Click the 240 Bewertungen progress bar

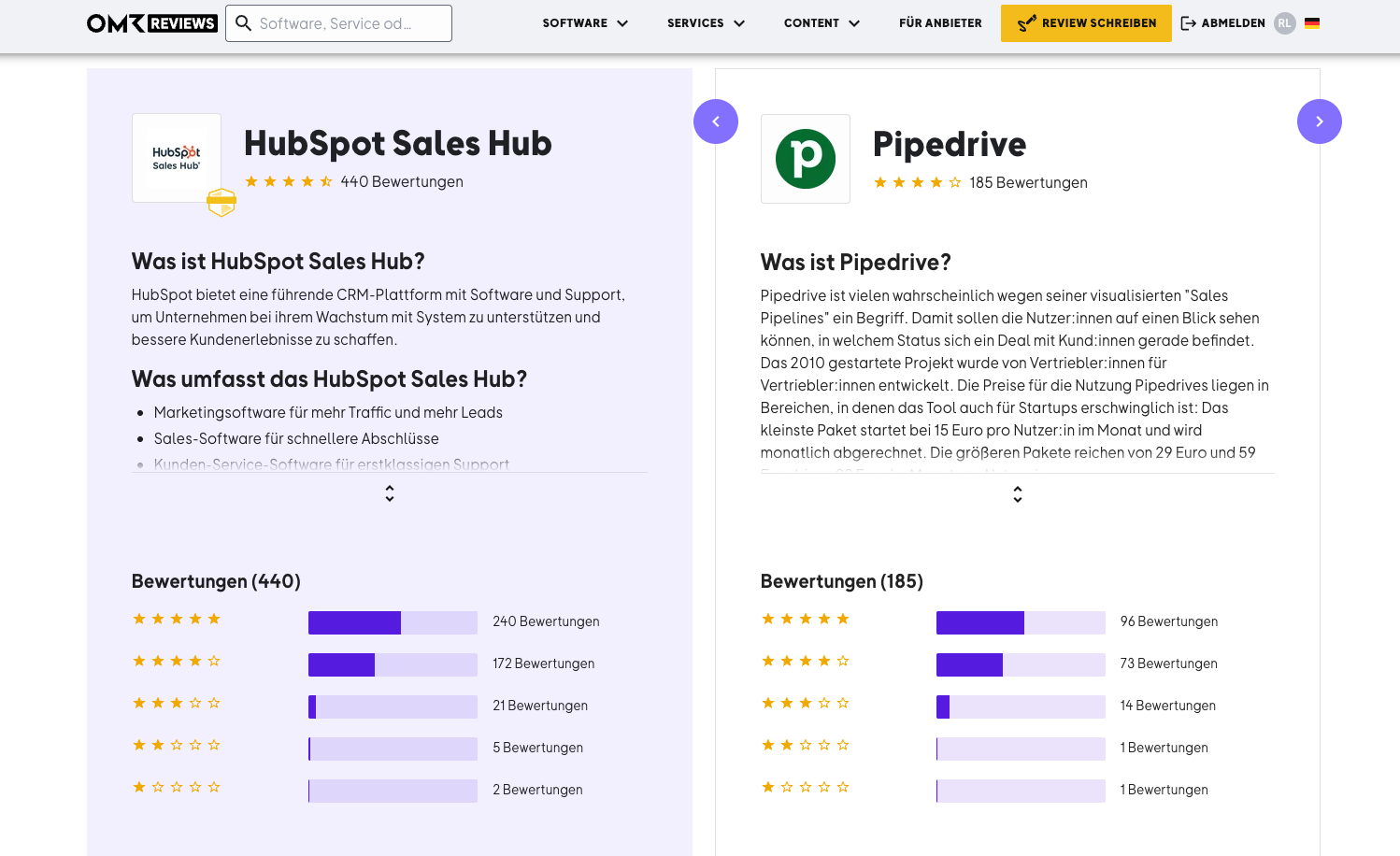(x=393, y=622)
